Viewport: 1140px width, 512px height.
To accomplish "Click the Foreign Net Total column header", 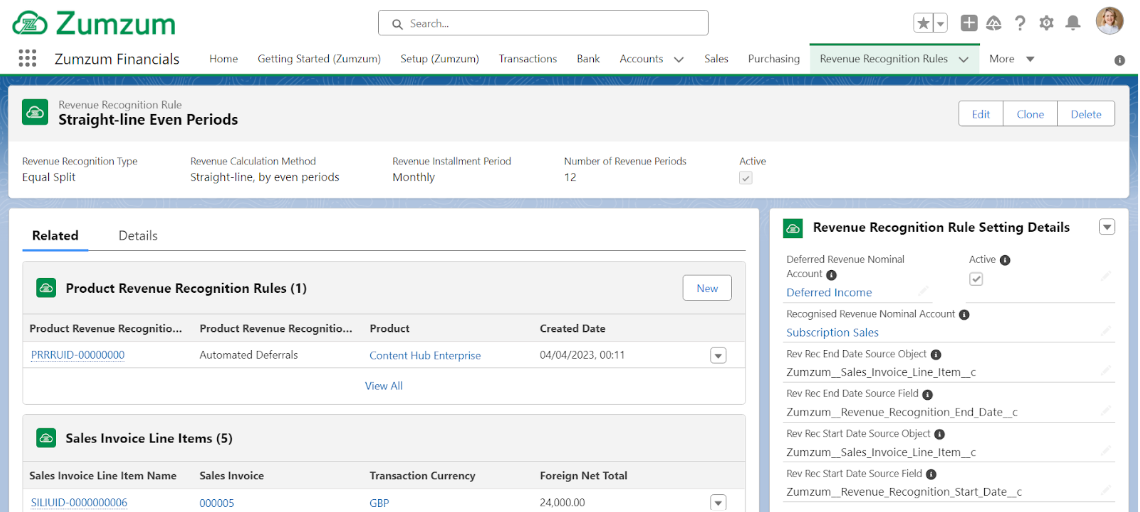I will pyautogui.click(x=584, y=476).
